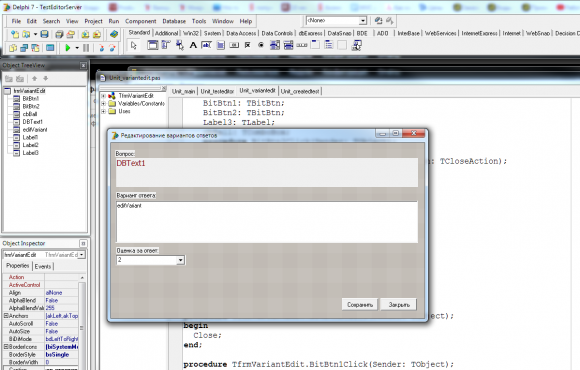Select the CheckBox component icon
This screenshot has width=580, height=370.
click(247, 45)
